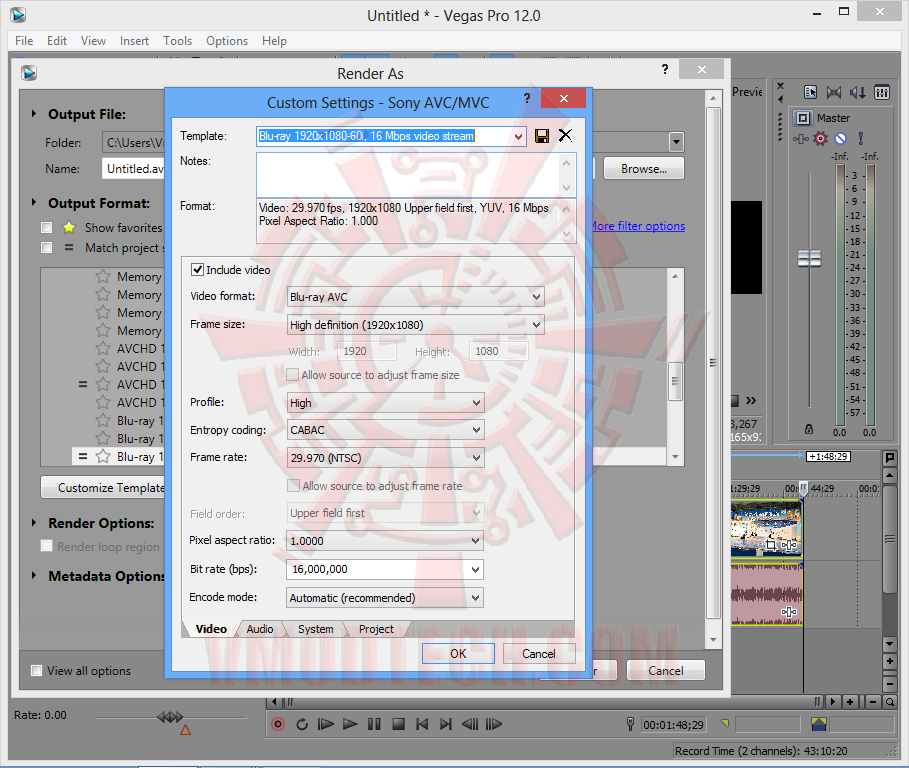The height and width of the screenshot is (768, 909).
Task: Mute the Master bus
Action: (841, 139)
